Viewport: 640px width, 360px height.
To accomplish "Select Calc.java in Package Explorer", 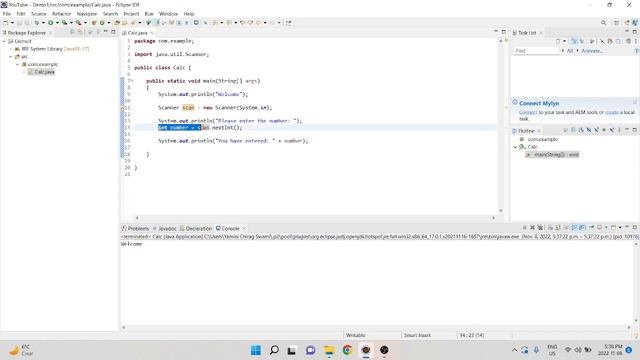I will click(x=41, y=72).
